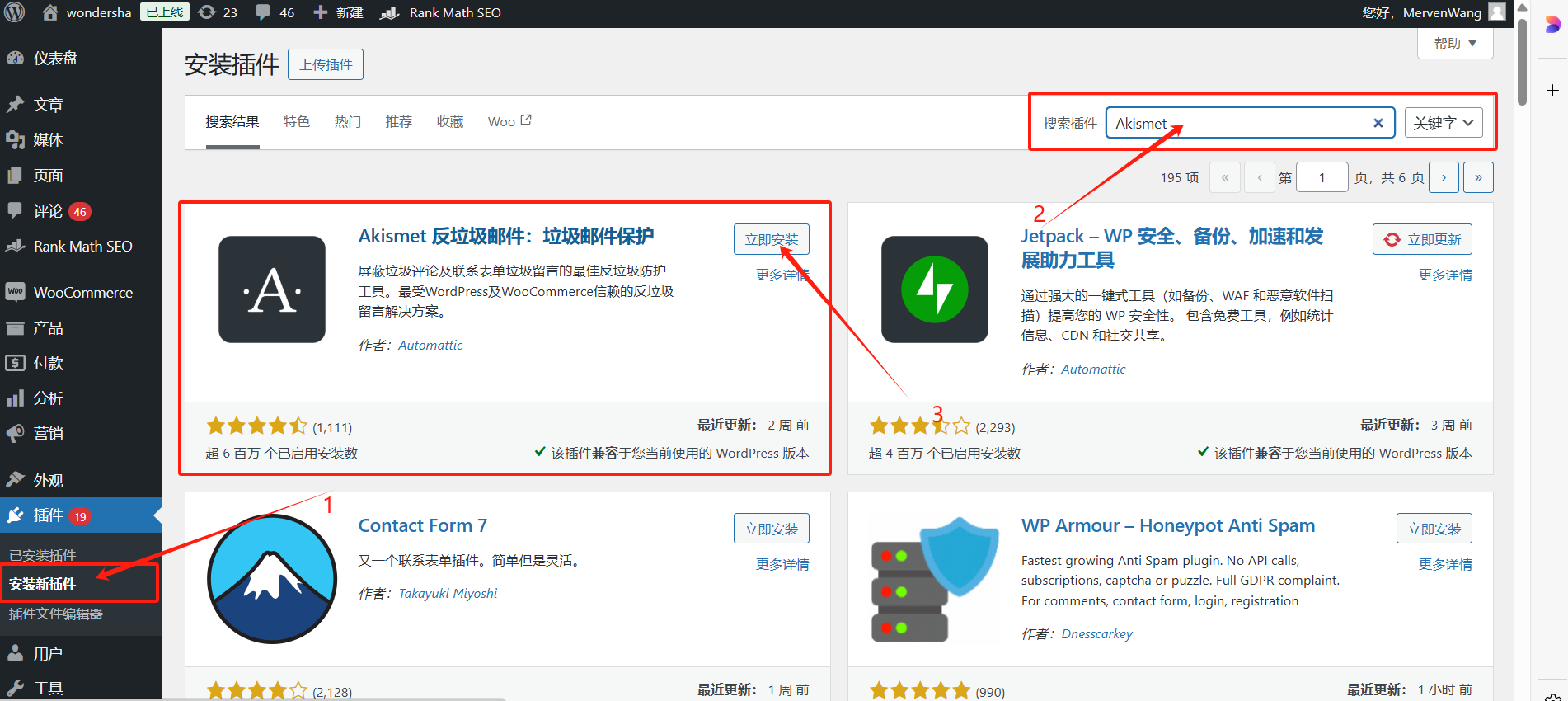Install Contact Form 7 plugin
The image size is (1568, 701).
pyautogui.click(x=772, y=529)
